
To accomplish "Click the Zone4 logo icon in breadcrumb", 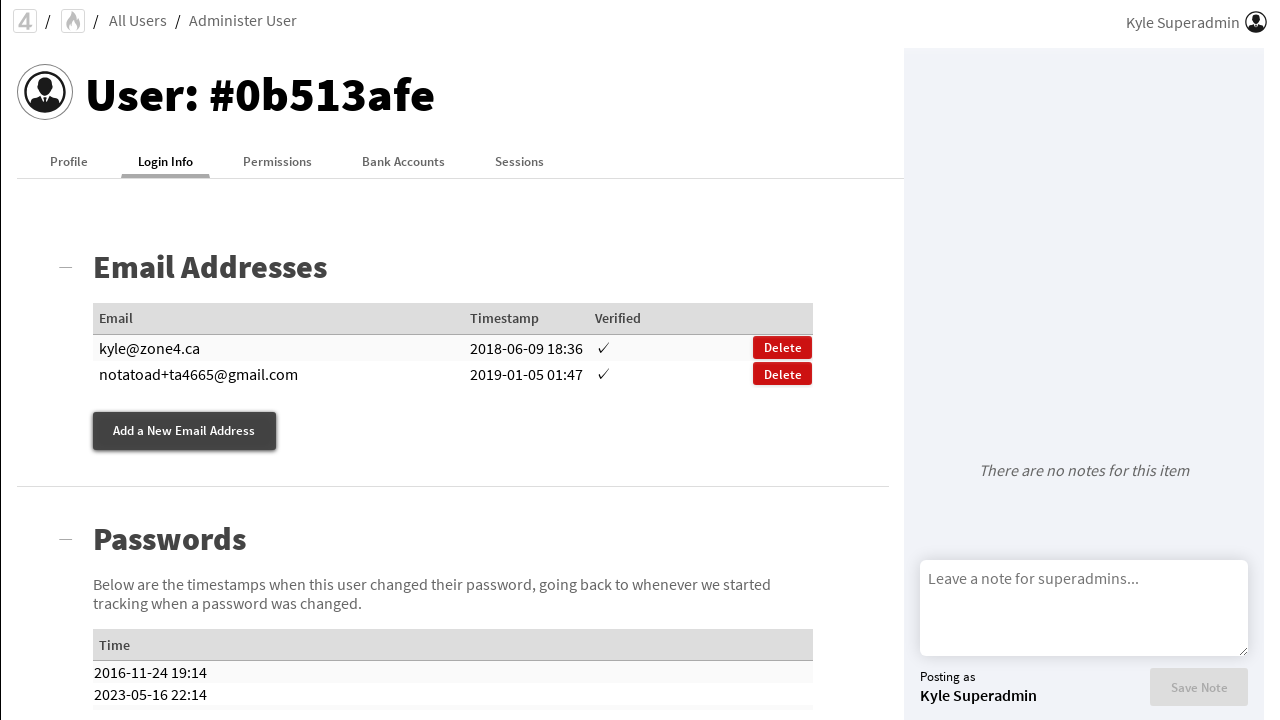I will pos(25,21).
